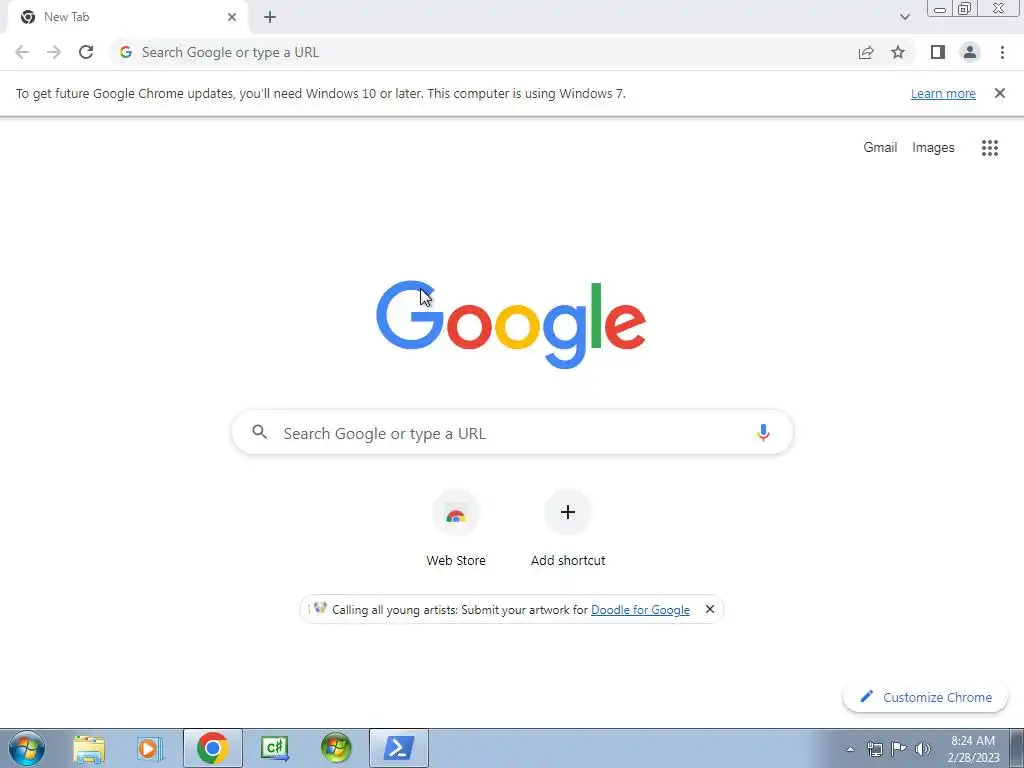1024x768 pixels.
Task: Show hidden system tray icons
Action: tap(850, 749)
